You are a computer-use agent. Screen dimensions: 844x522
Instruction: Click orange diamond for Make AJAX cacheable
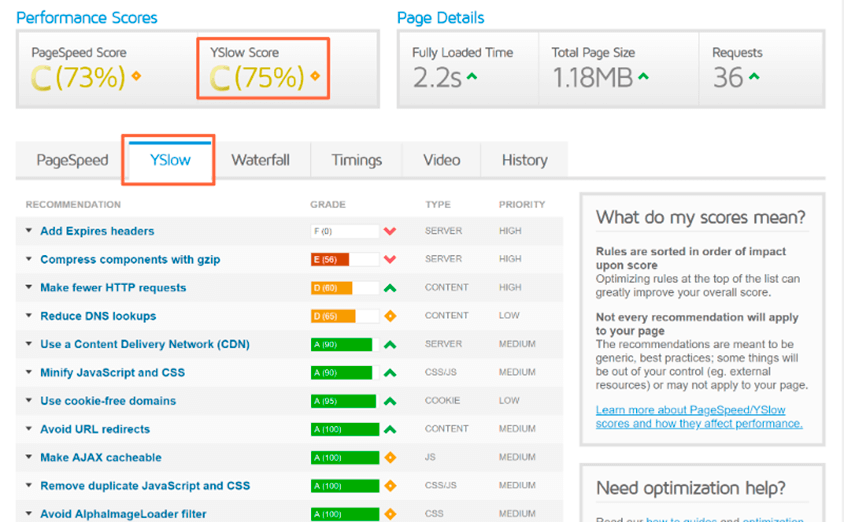point(390,457)
